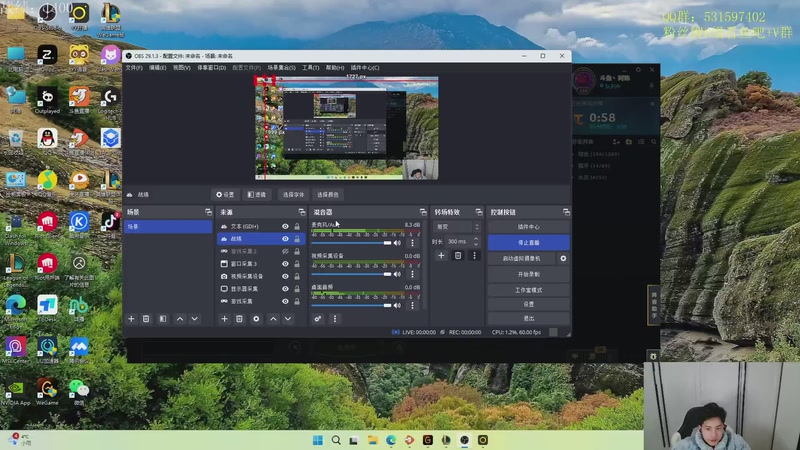The height and width of the screenshot is (450, 800).
Task: Open three-dot menu in the 转场特效 panel
Action: click(x=474, y=256)
